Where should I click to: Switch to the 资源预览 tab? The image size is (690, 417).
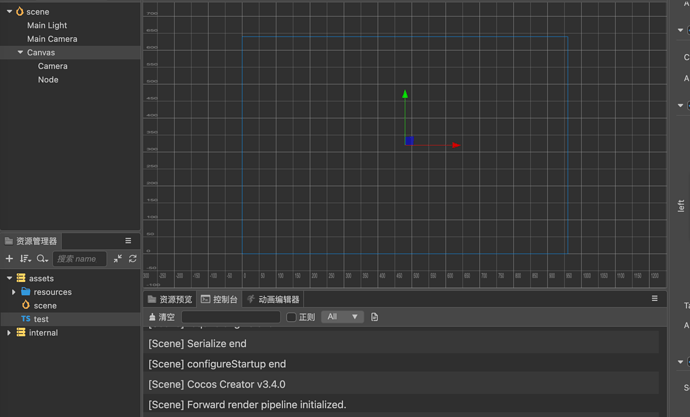170,300
